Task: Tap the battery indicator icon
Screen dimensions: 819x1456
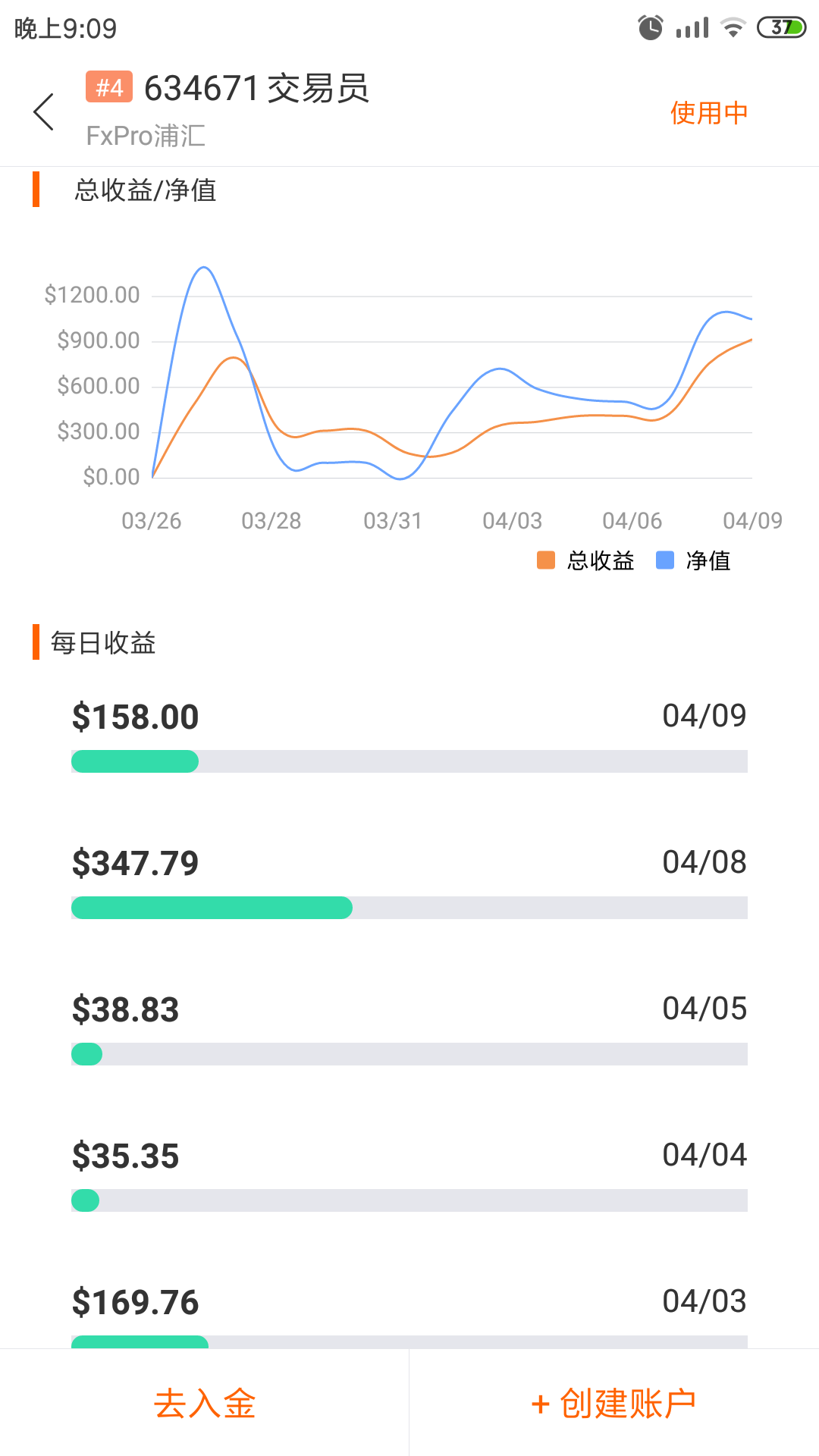Action: click(781, 28)
